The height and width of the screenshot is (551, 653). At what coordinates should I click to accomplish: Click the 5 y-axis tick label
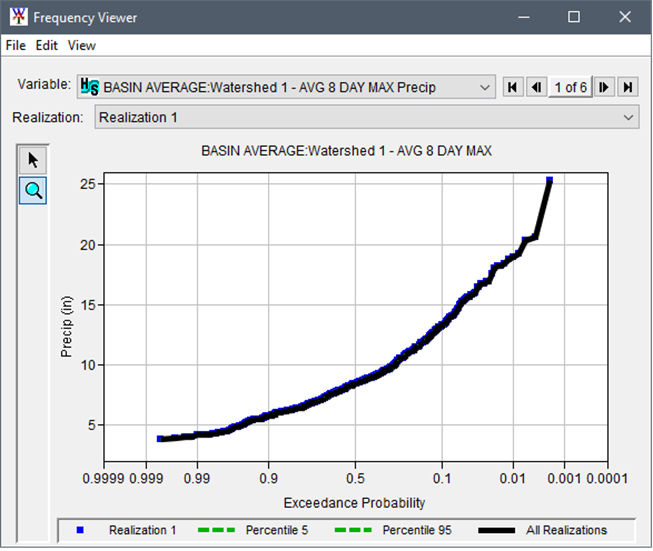(x=92, y=425)
